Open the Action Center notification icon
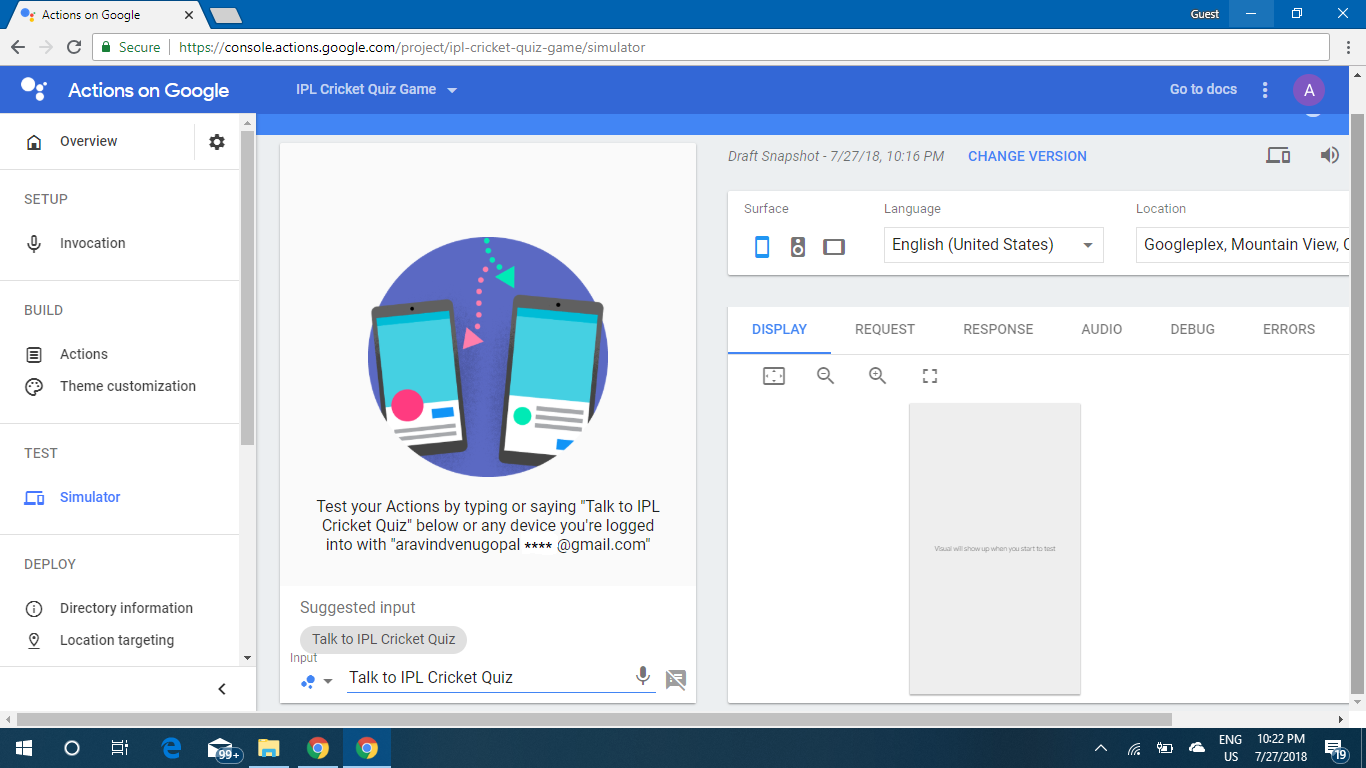The height and width of the screenshot is (768, 1366). point(1336,748)
